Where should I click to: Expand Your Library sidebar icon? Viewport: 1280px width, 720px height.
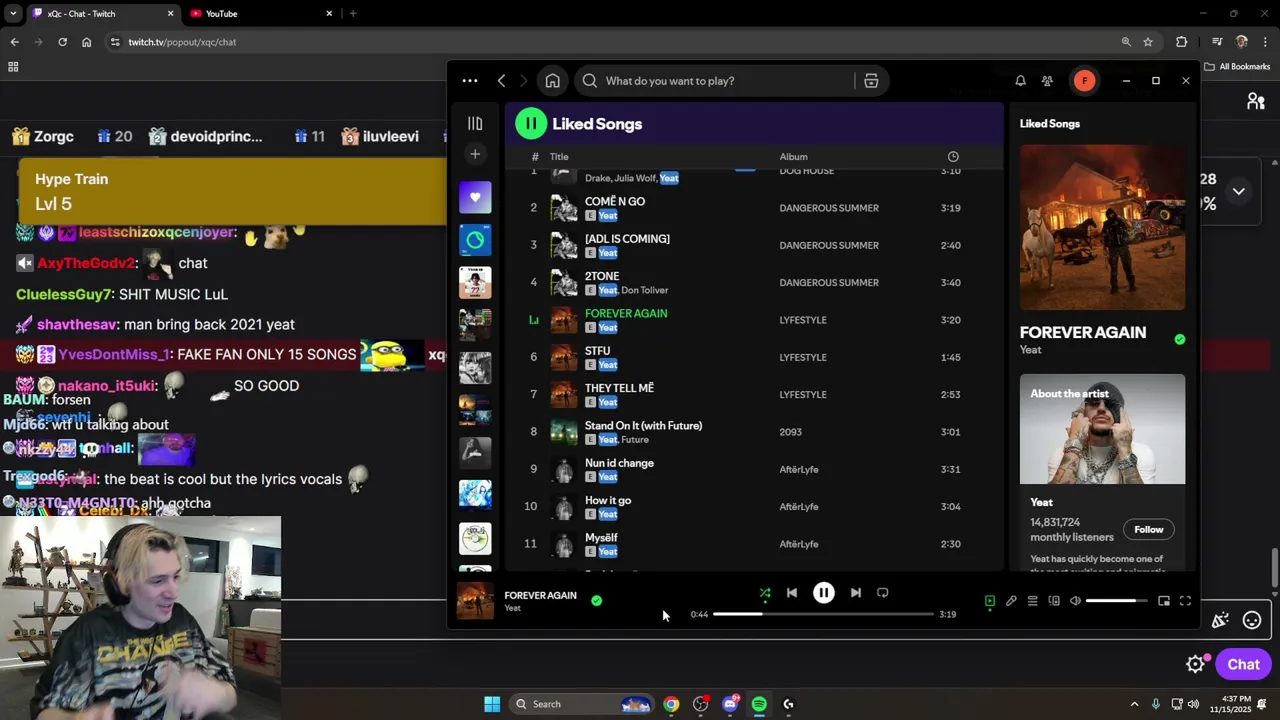click(475, 123)
